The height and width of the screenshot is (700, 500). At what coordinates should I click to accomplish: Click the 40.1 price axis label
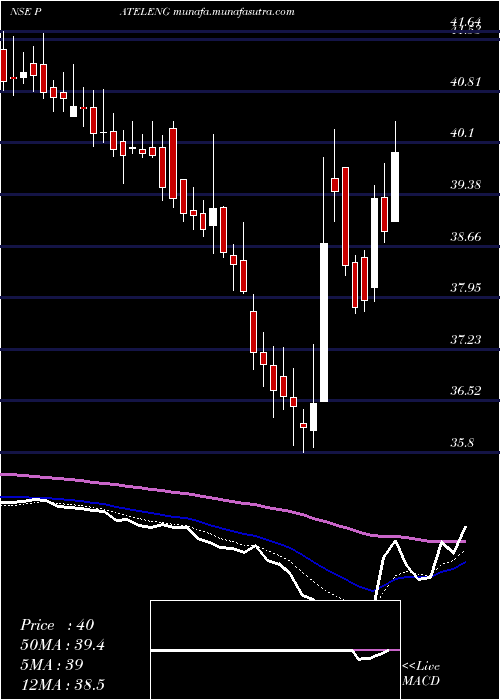466,133
